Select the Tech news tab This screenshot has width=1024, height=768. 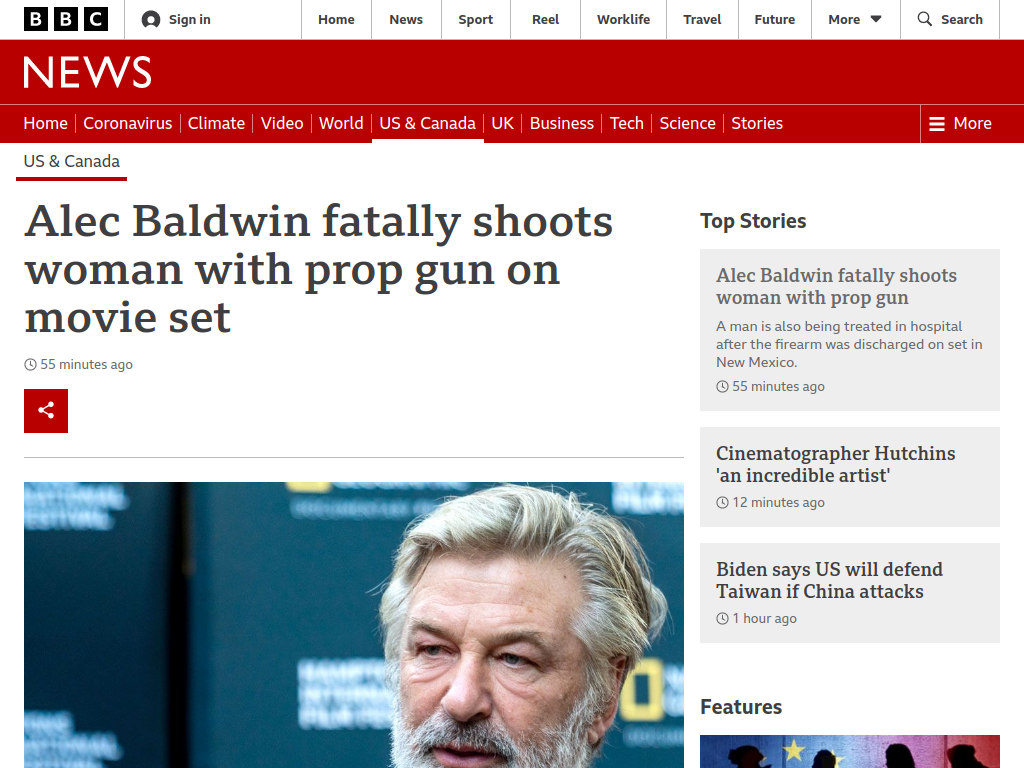(627, 123)
